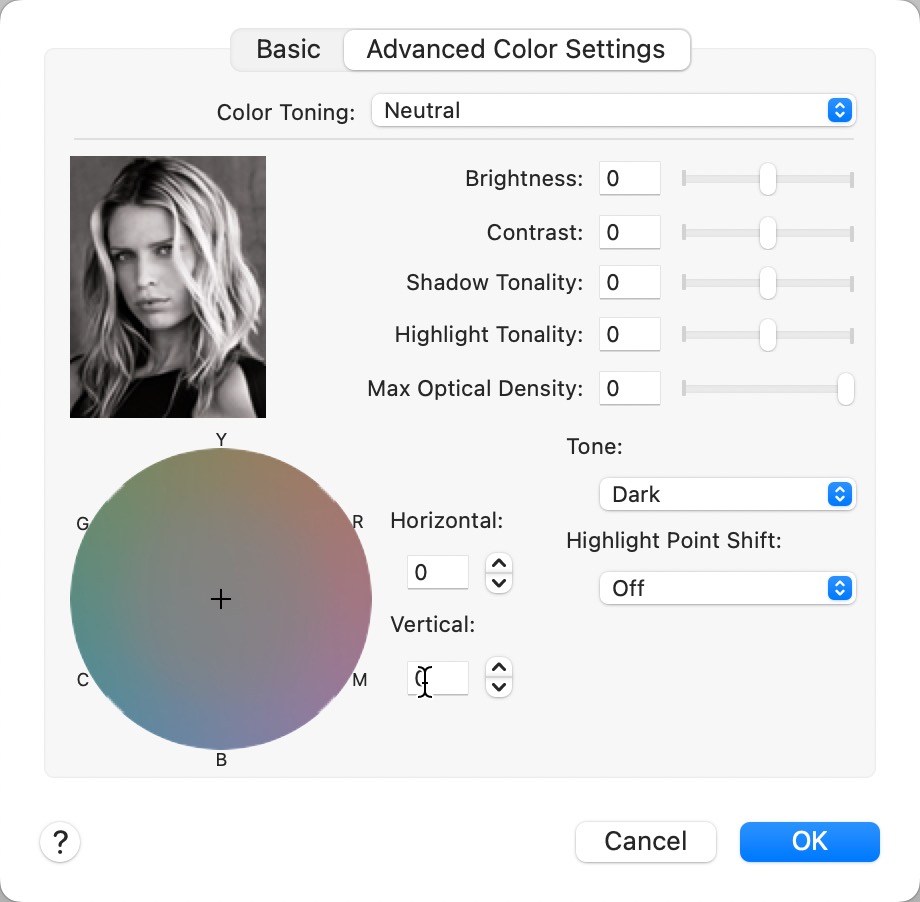The height and width of the screenshot is (902, 920).
Task: Click the Brightness slider handle
Action: coord(767,179)
